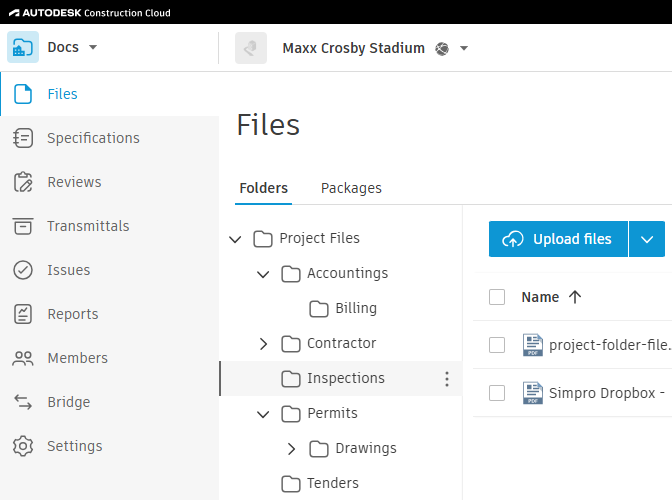Click the Upload files button

[558, 239]
